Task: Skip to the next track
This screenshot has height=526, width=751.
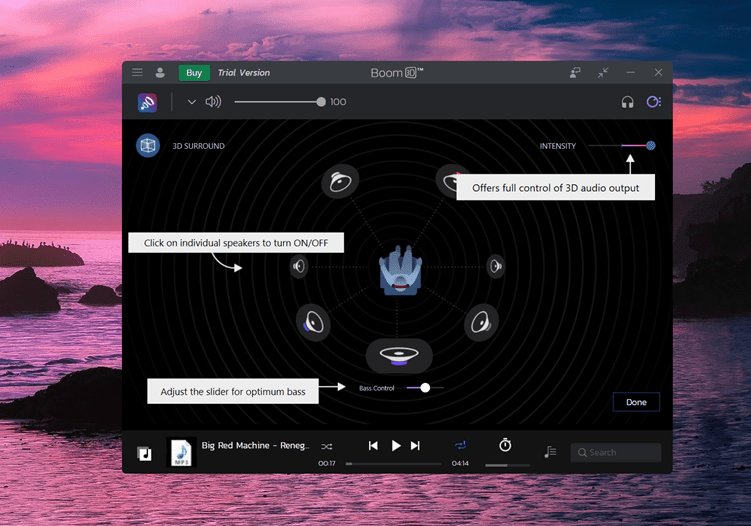Action: point(415,446)
